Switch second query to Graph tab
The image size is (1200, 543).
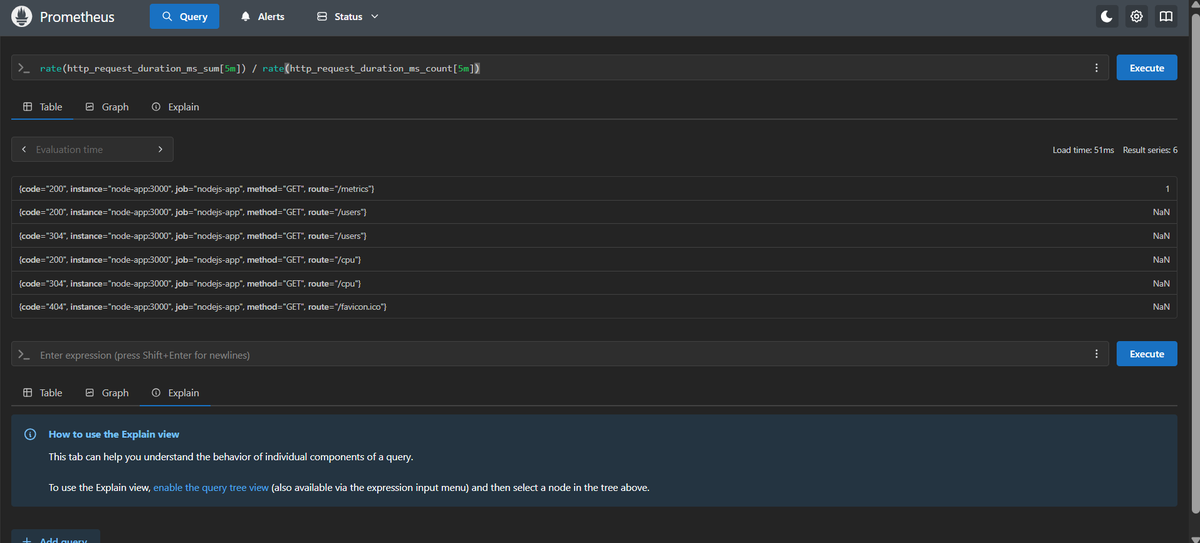click(x=107, y=393)
